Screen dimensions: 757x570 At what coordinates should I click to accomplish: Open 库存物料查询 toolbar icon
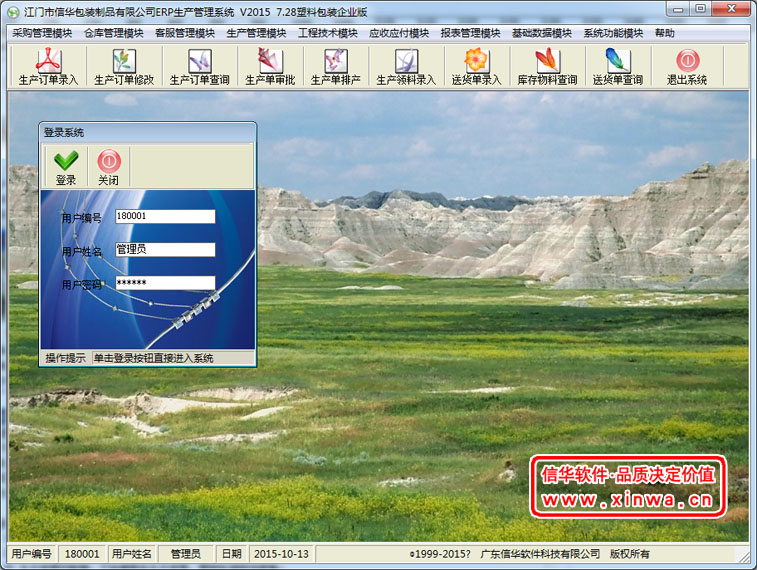(547, 67)
